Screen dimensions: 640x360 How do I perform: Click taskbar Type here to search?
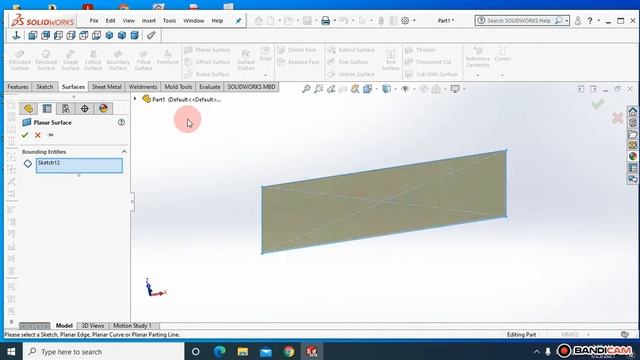pyautogui.click(x=104, y=351)
